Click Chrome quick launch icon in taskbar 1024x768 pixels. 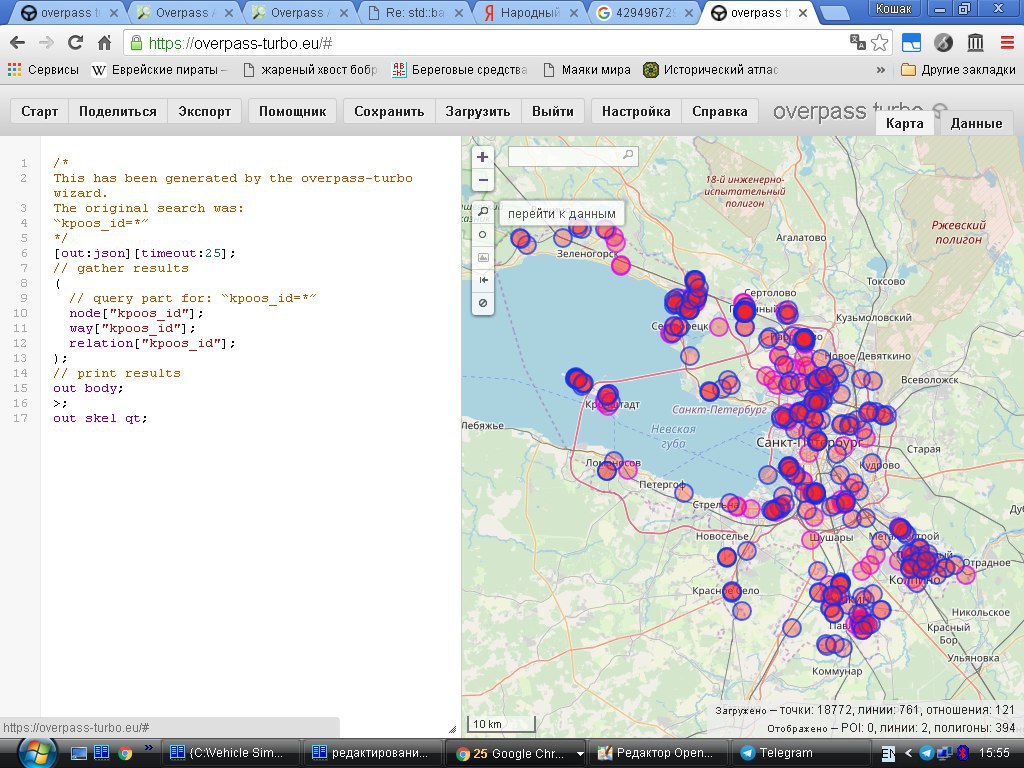tap(125, 753)
